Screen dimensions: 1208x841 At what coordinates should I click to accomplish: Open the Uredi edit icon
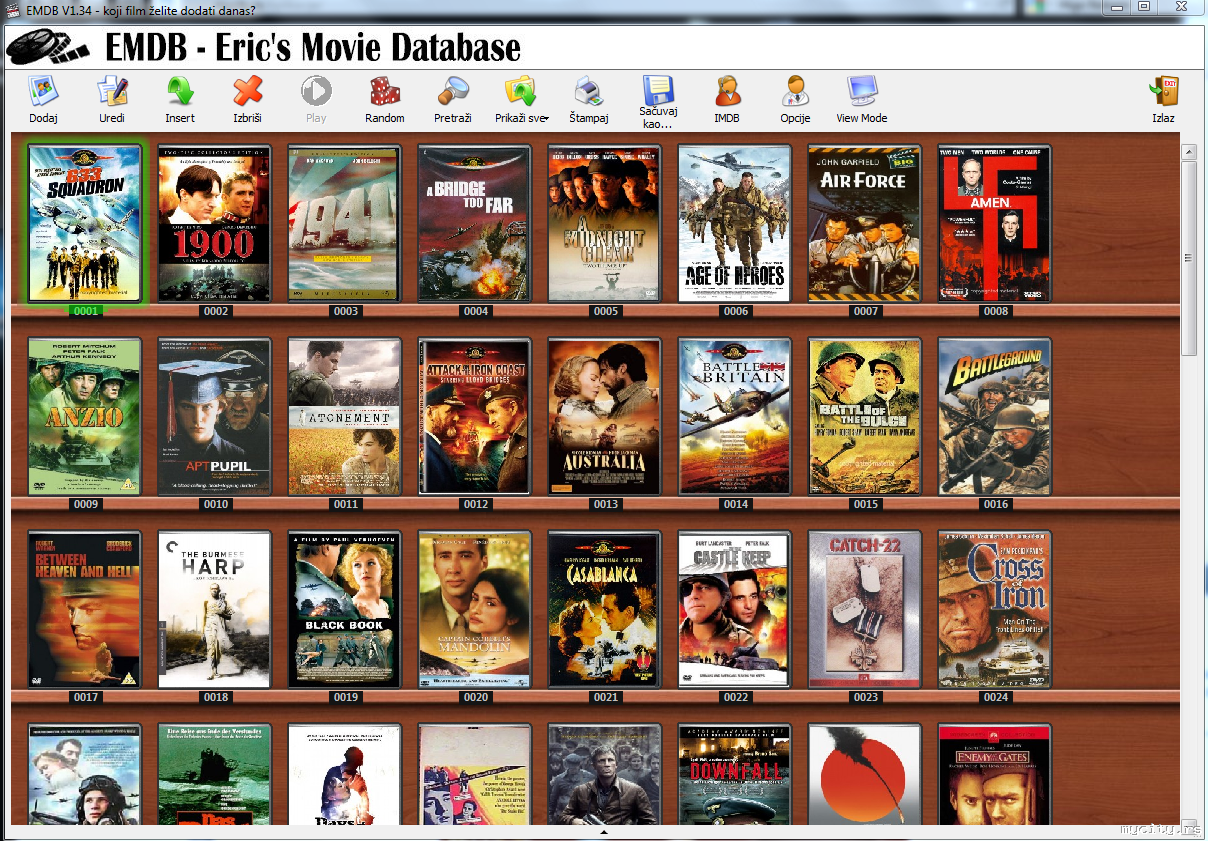pyautogui.click(x=112, y=91)
